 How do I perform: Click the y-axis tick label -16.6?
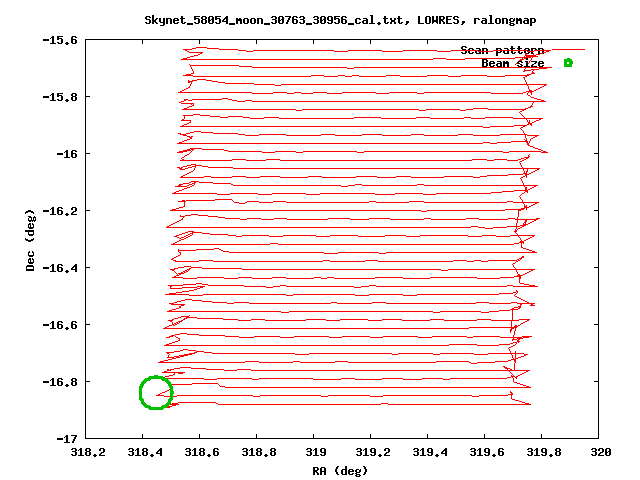pos(60,325)
